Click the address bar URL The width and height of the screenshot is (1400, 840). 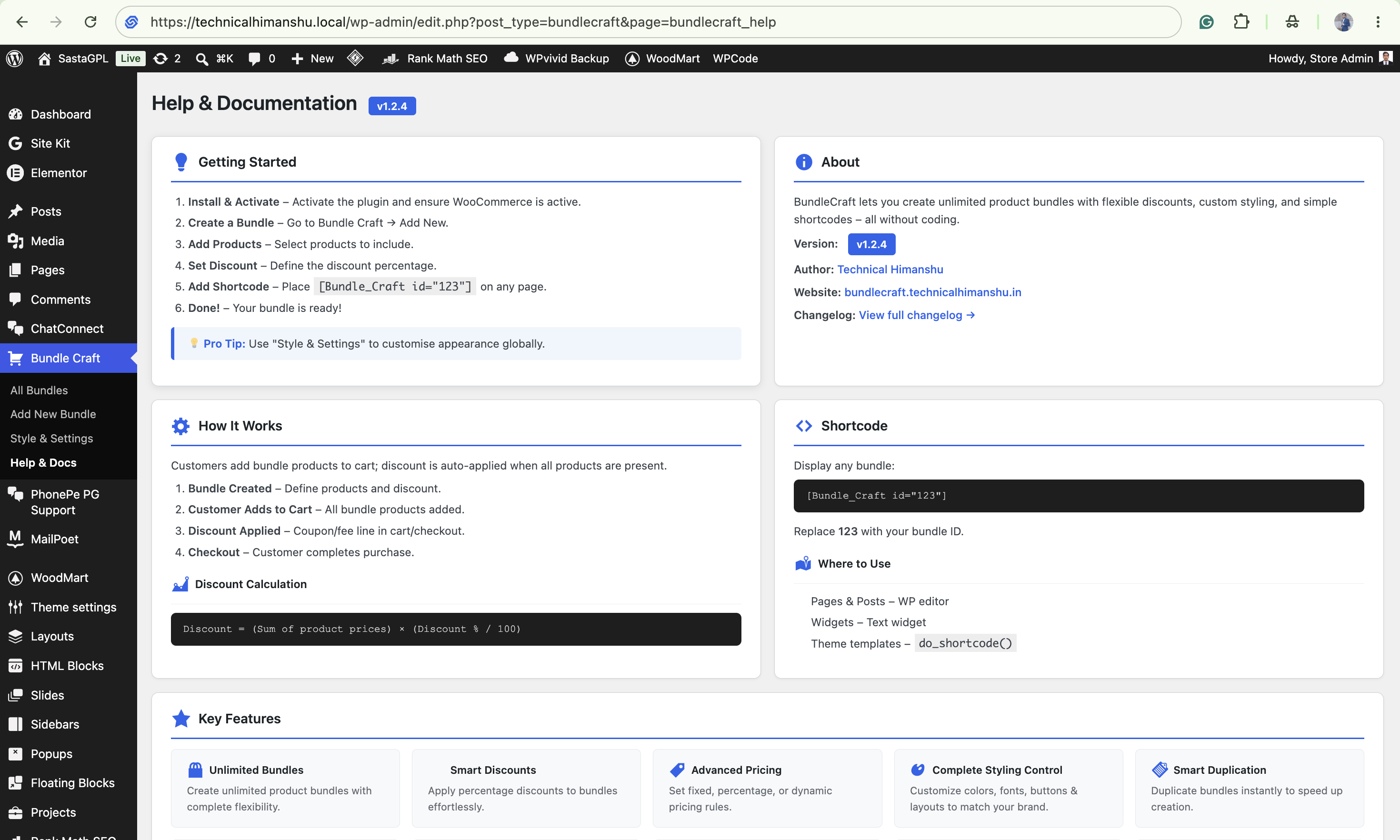pyautogui.click(x=463, y=22)
